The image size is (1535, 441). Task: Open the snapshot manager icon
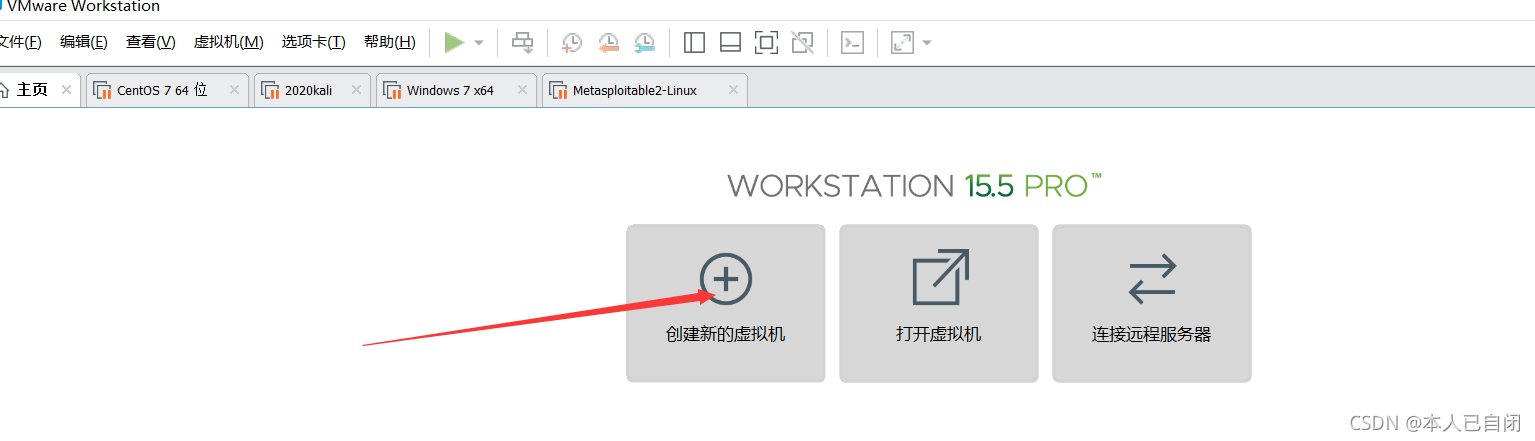[x=645, y=42]
